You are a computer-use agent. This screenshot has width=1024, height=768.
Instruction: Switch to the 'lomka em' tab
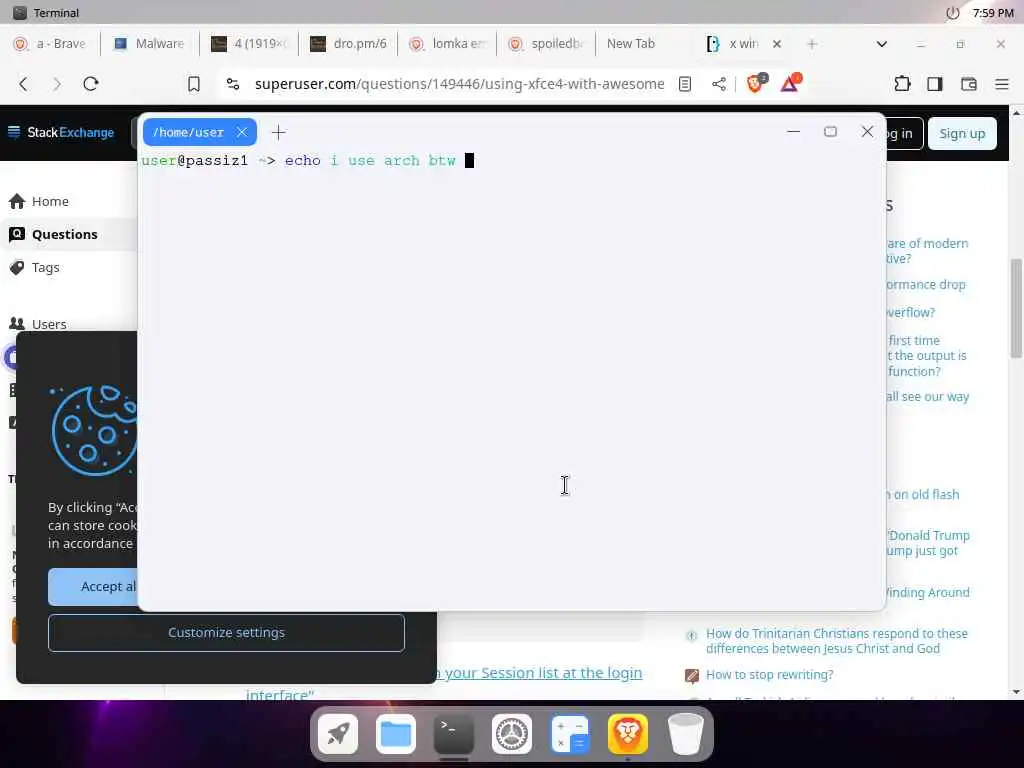coord(447,44)
